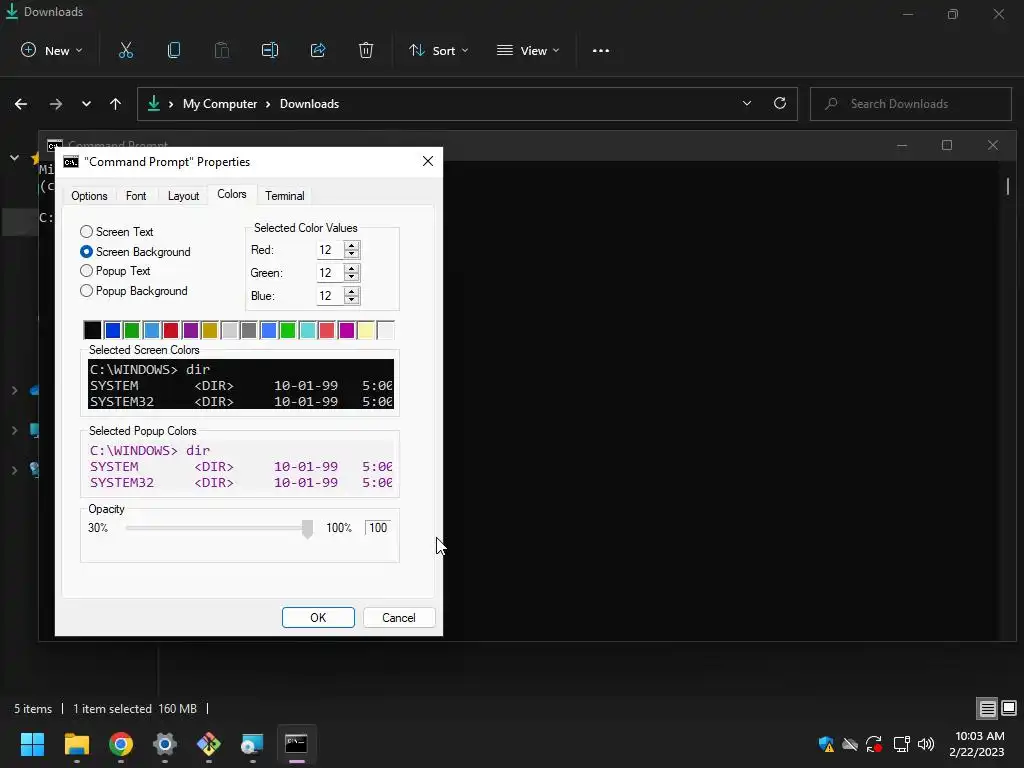The width and height of the screenshot is (1024, 768).
Task: Switch Explorer to large thumbnails view icon
Action: click(x=1009, y=708)
